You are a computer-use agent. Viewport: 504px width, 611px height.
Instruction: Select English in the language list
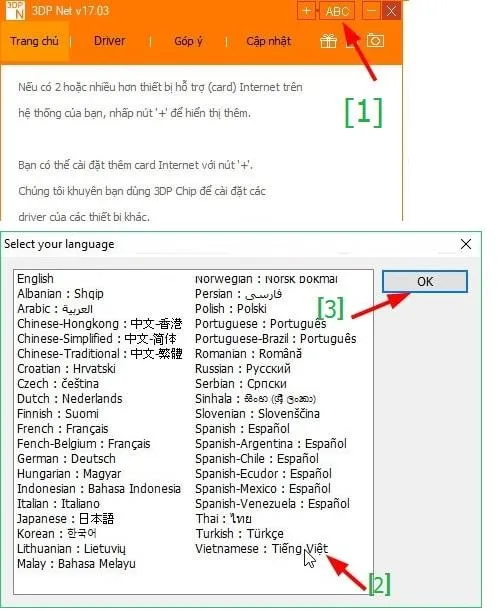pos(35,279)
